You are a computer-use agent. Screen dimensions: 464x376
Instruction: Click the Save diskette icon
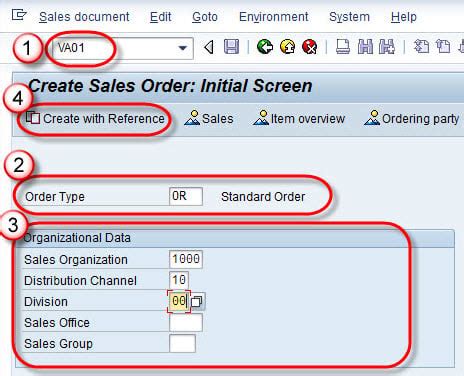point(231,47)
